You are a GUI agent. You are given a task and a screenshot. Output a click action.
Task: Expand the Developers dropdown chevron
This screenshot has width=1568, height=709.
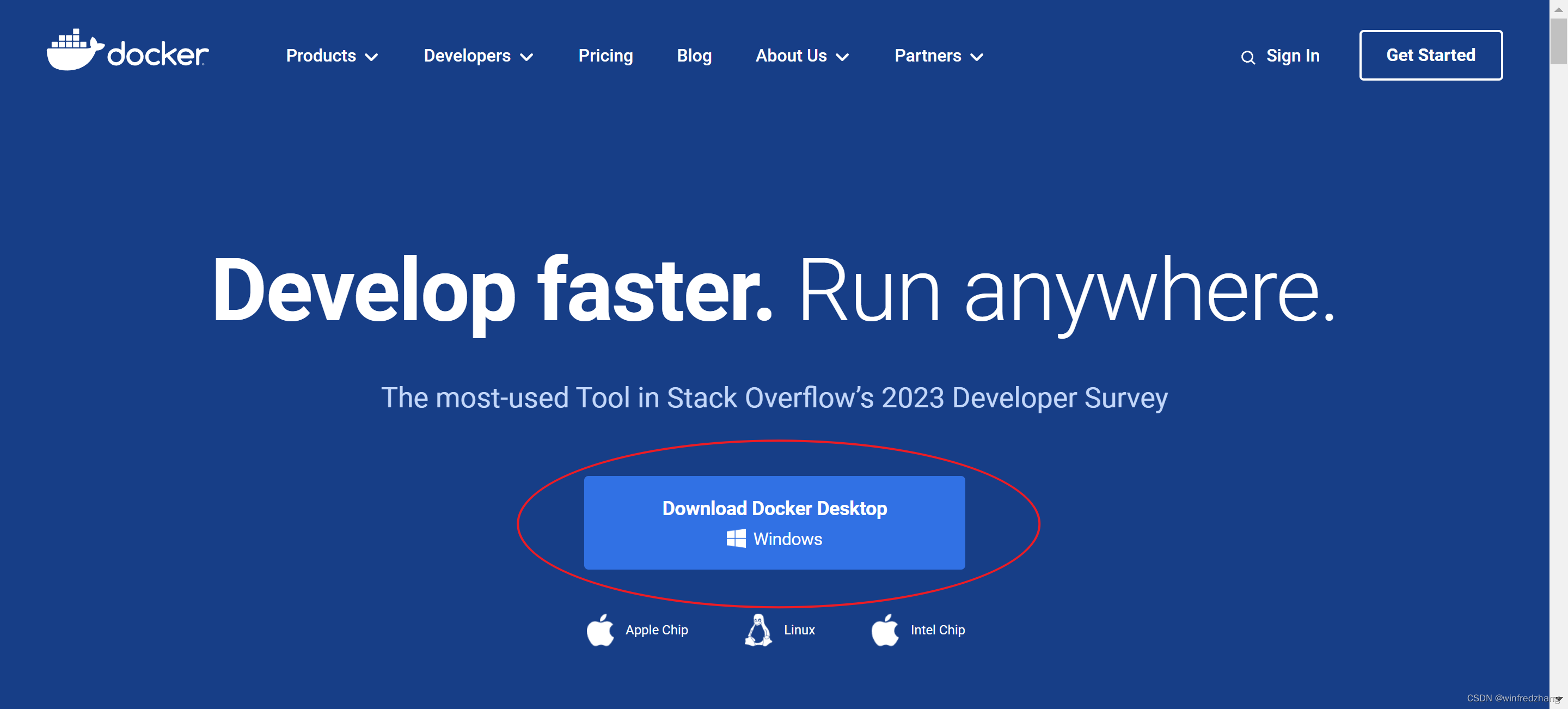pyautogui.click(x=526, y=57)
